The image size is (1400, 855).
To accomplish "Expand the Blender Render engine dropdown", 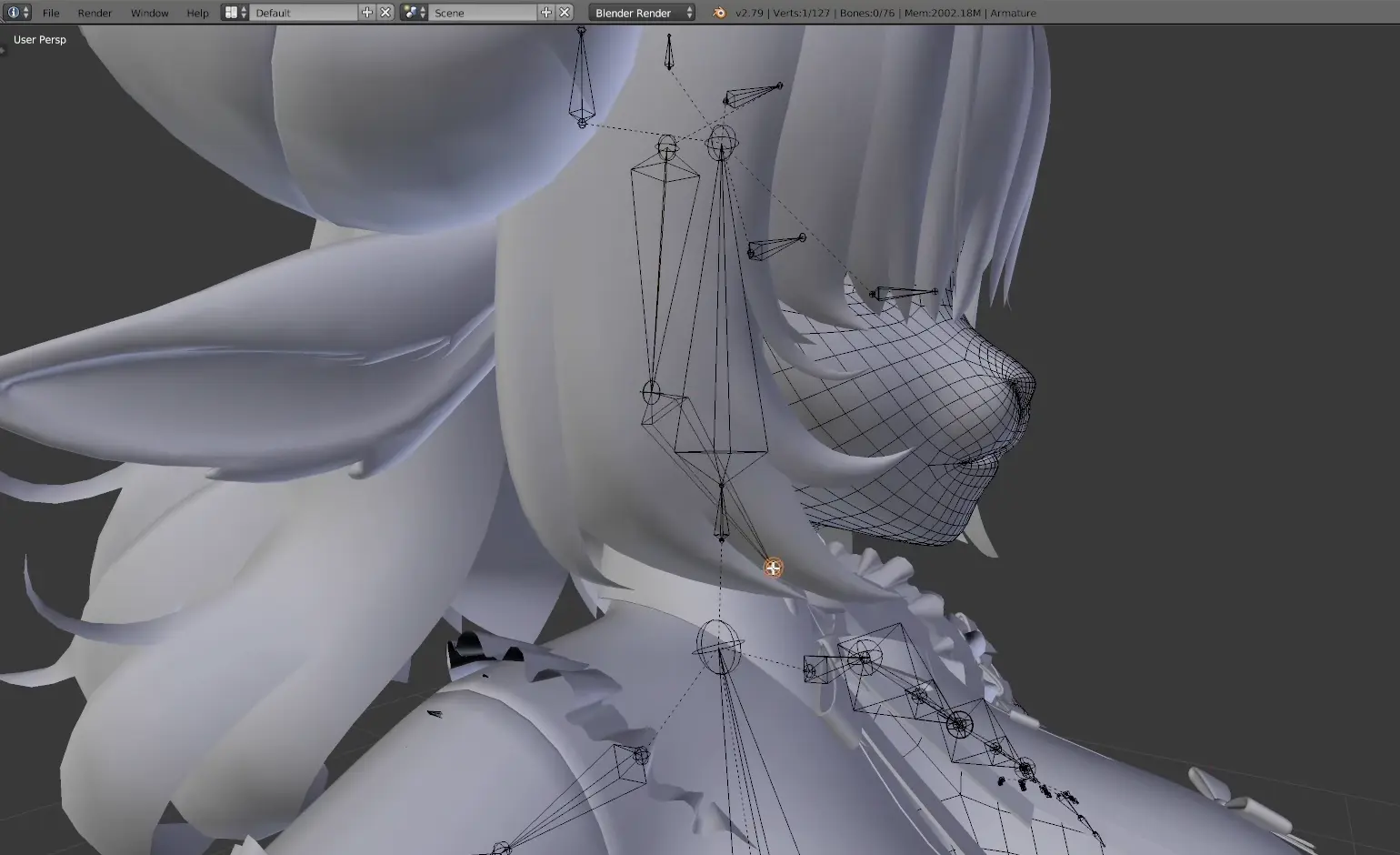I will pyautogui.click(x=643, y=13).
